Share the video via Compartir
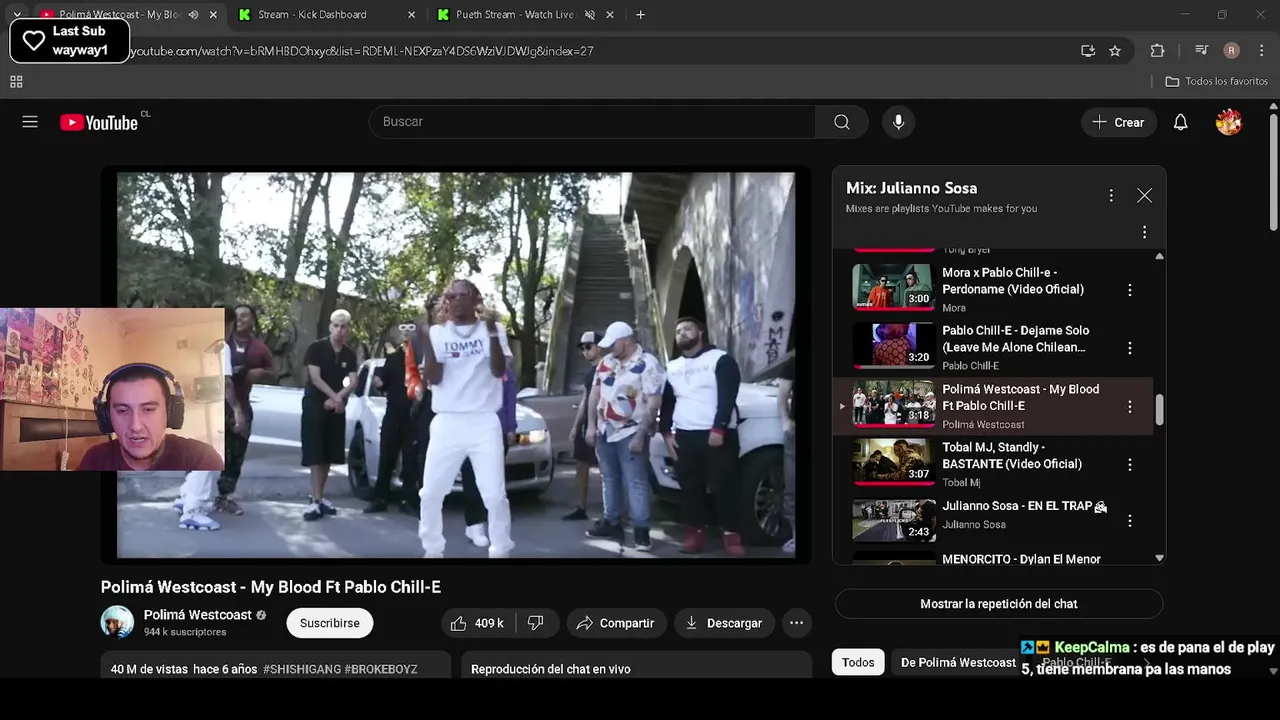 tap(615, 623)
